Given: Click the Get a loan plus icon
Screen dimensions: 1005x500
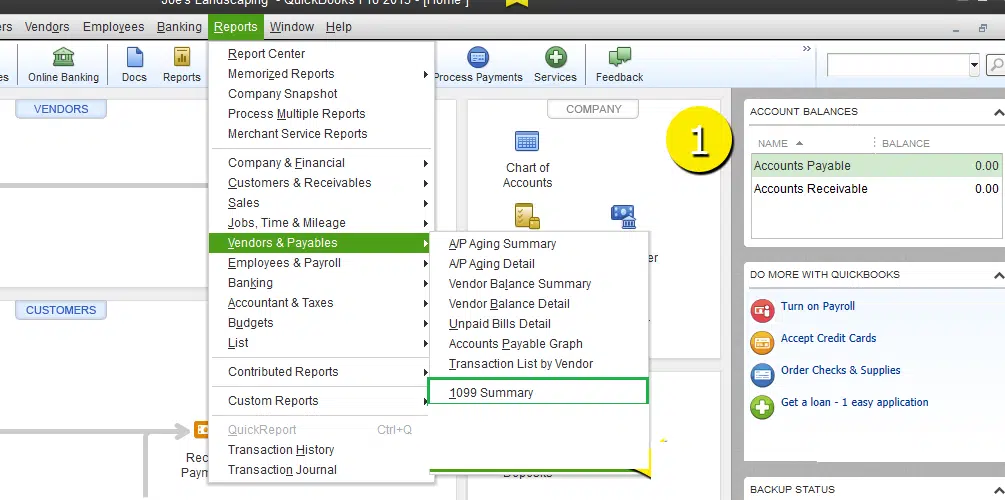Looking at the screenshot, I should tap(762, 407).
